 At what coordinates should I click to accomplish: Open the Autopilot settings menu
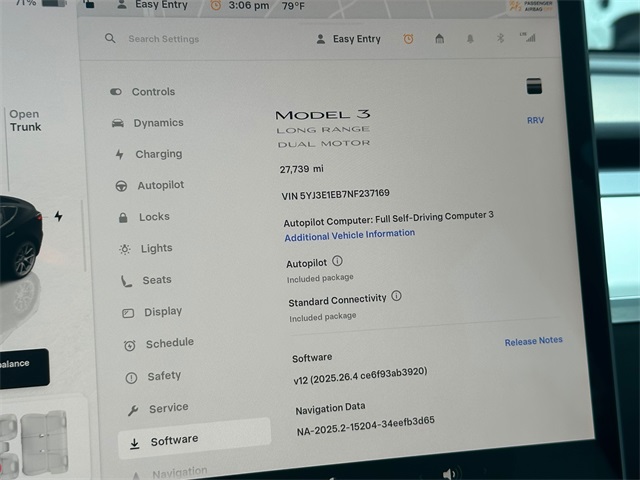click(150, 185)
